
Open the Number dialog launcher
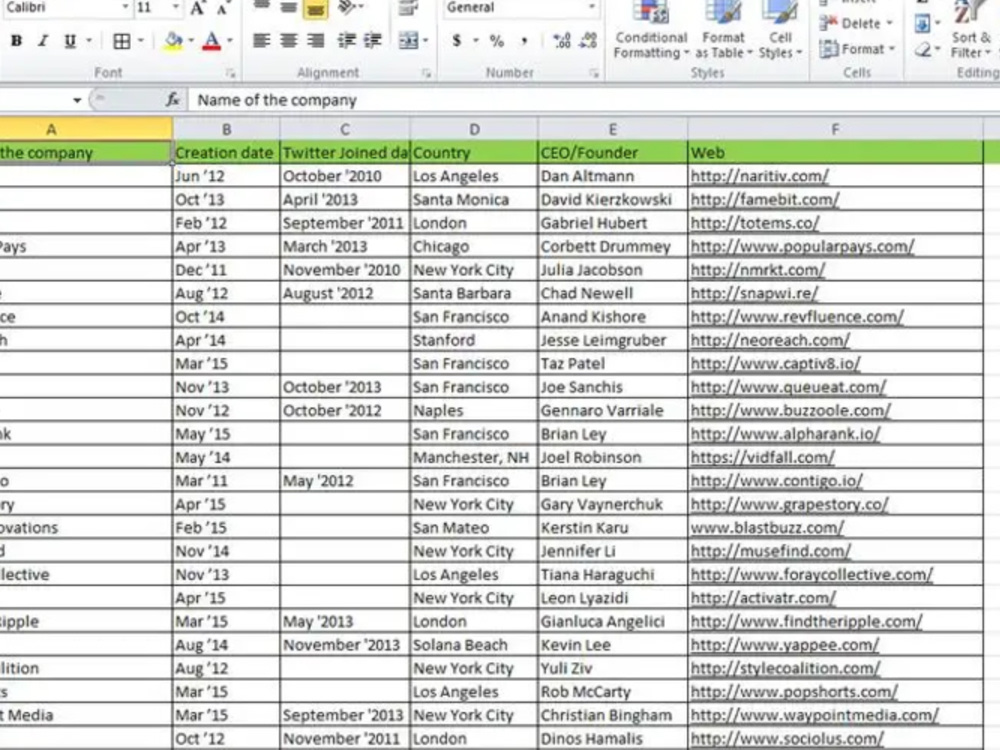coord(594,73)
